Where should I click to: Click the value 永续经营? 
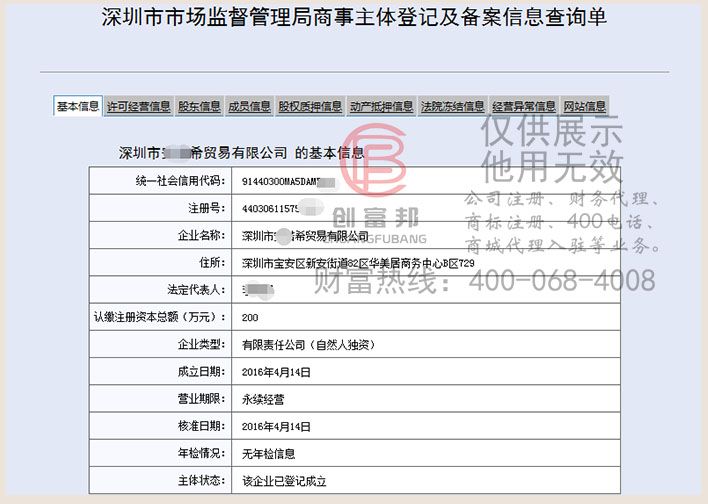pos(263,399)
